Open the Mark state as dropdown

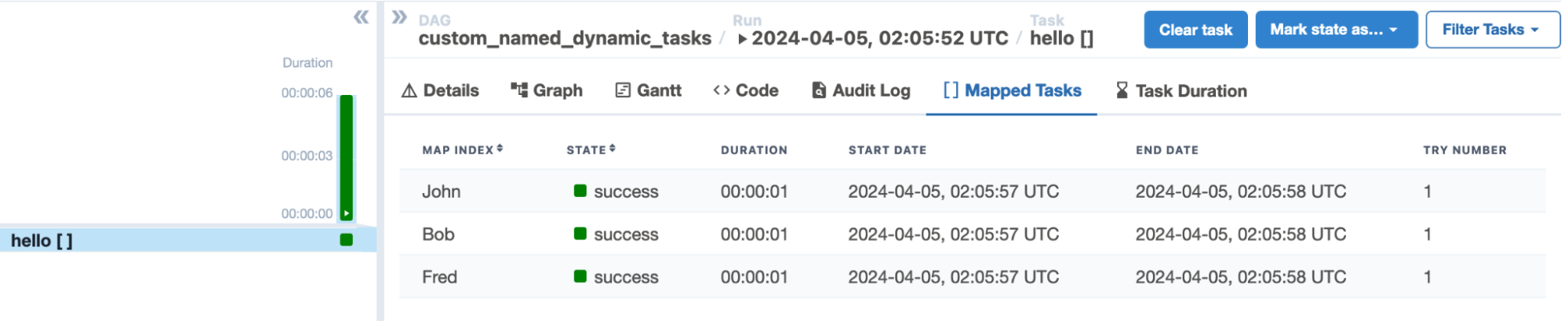click(1335, 30)
